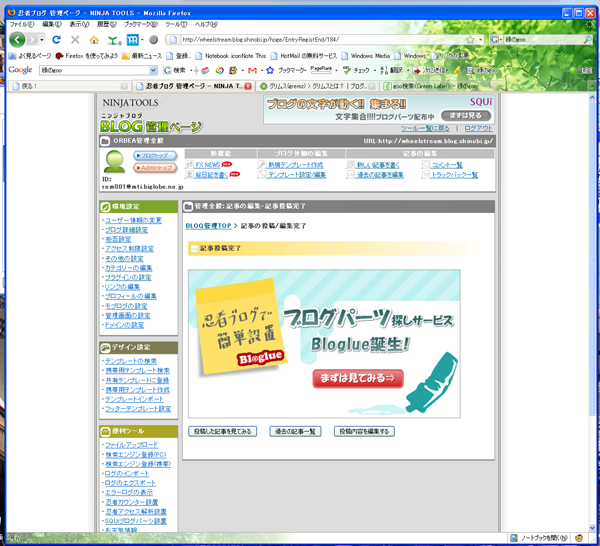
Task: Open the よく見るページ bookmark
Action: tap(30, 56)
